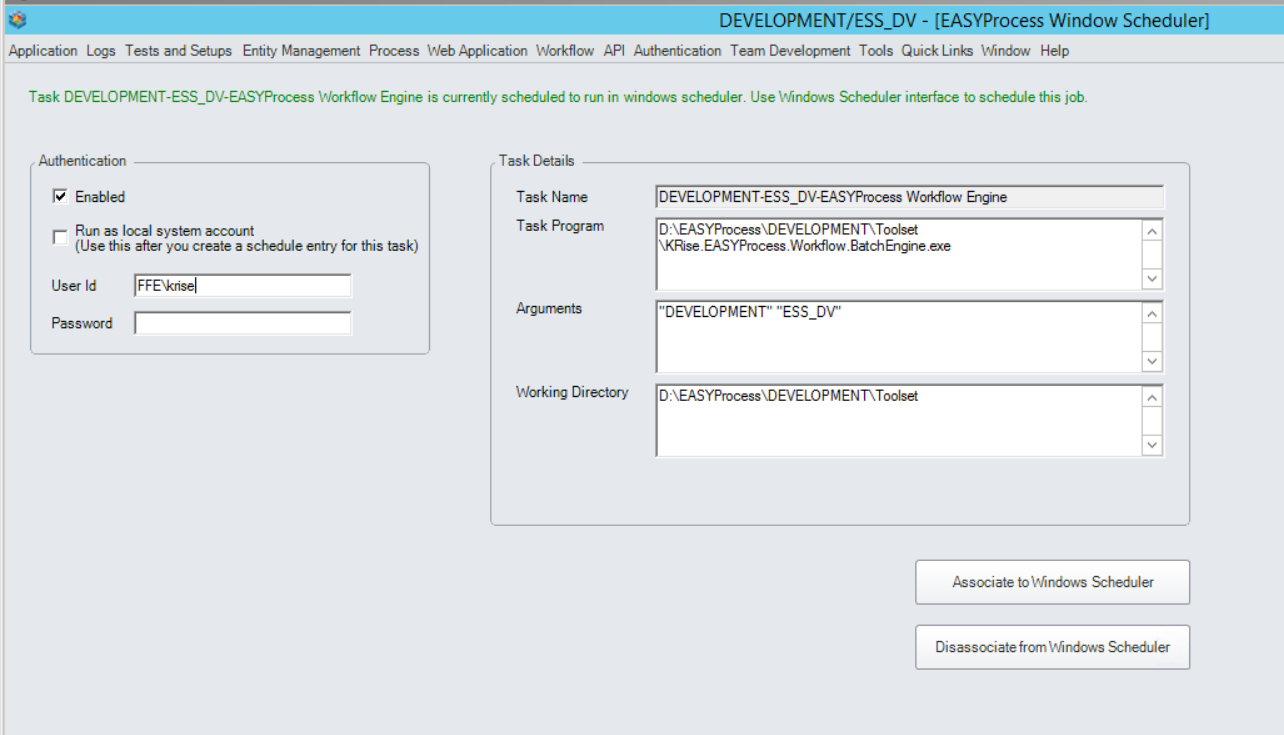This screenshot has width=1284, height=735.
Task: Click the Password input field
Action: pyautogui.click(x=243, y=323)
